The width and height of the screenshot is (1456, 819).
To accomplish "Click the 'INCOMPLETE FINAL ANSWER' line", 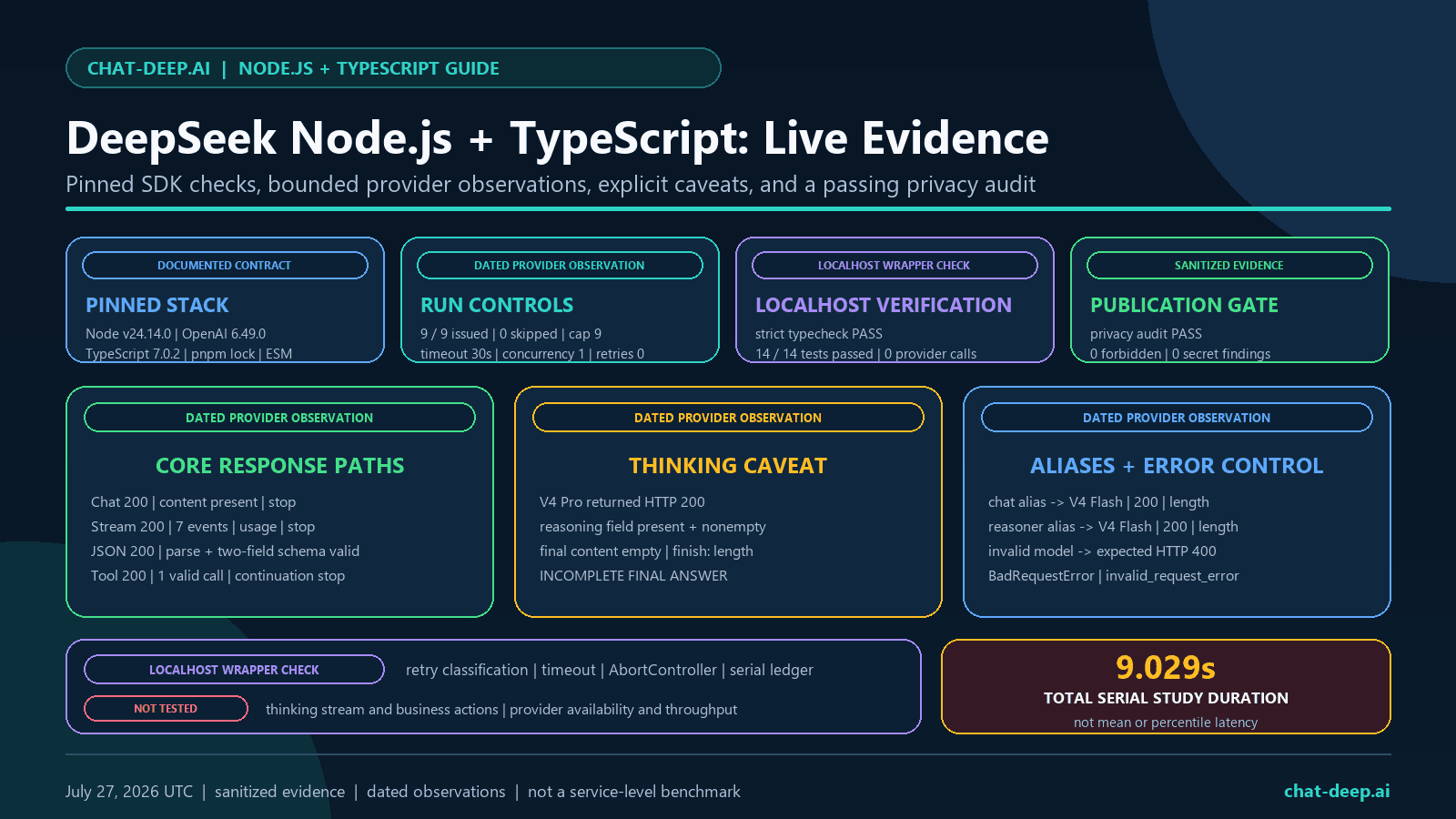I will click(x=633, y=576).
